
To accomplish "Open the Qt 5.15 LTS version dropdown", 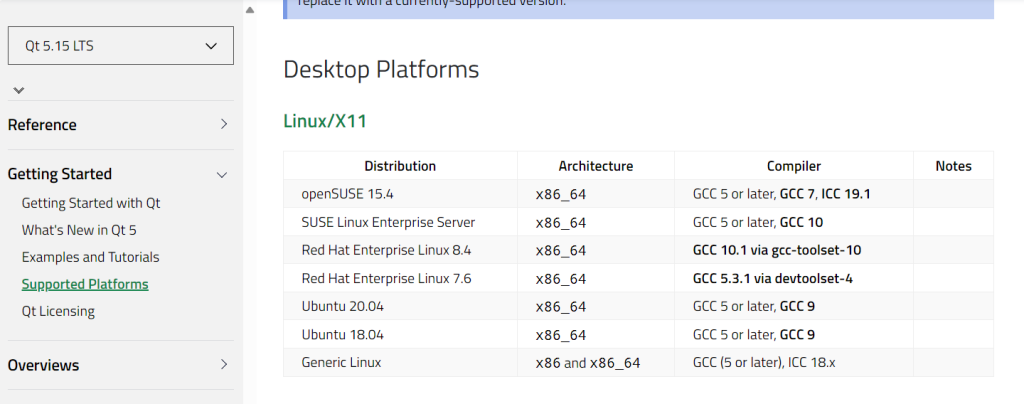I will (120, 46).
